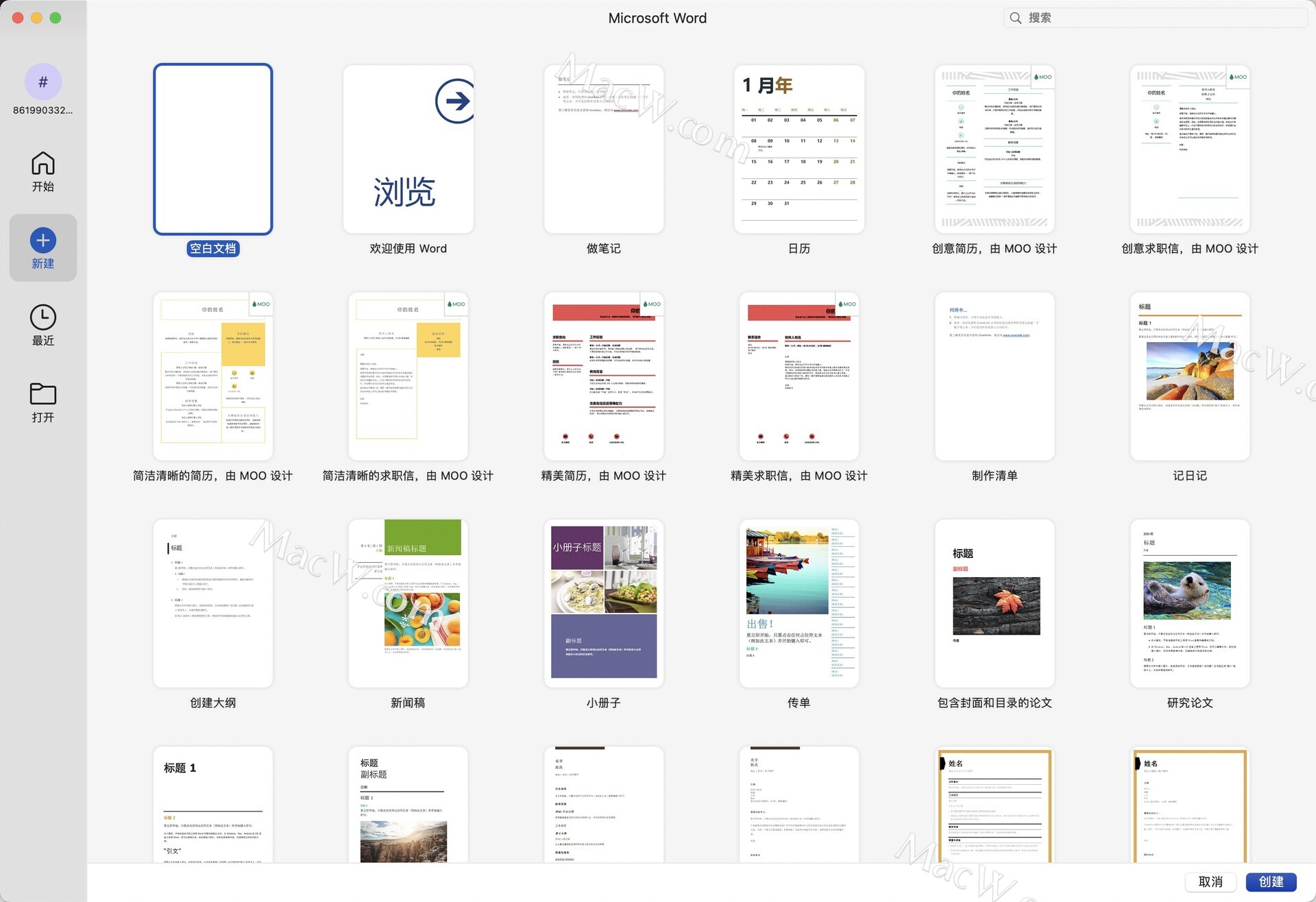1316x902 pixels.
Task: Open the account avatar with # symbol
Action: [x=43, y=82]
